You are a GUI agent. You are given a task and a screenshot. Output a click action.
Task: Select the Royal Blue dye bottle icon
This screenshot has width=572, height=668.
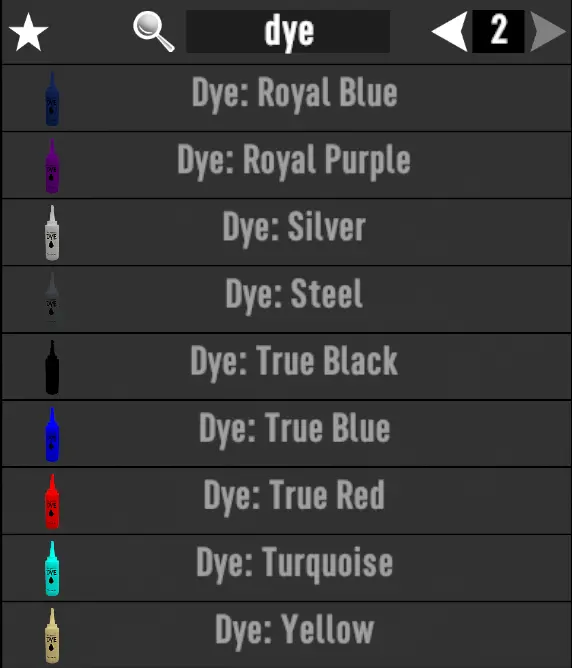[x=52, y=99]
